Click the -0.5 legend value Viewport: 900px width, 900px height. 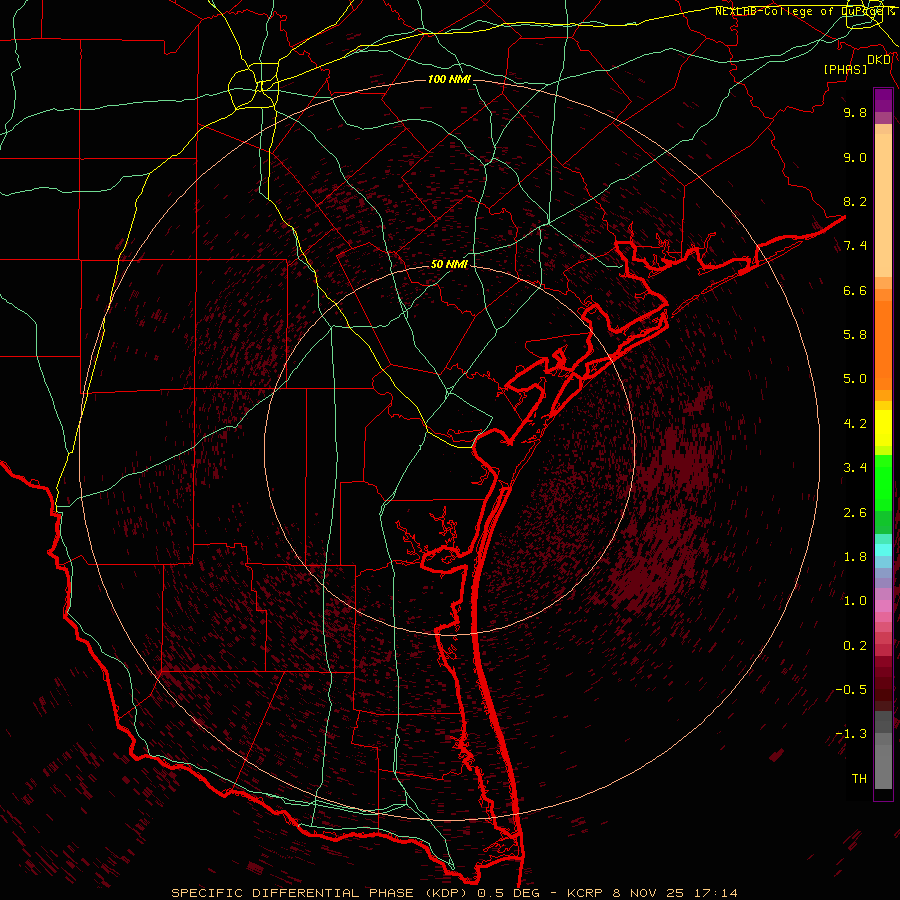pos(851,690)
